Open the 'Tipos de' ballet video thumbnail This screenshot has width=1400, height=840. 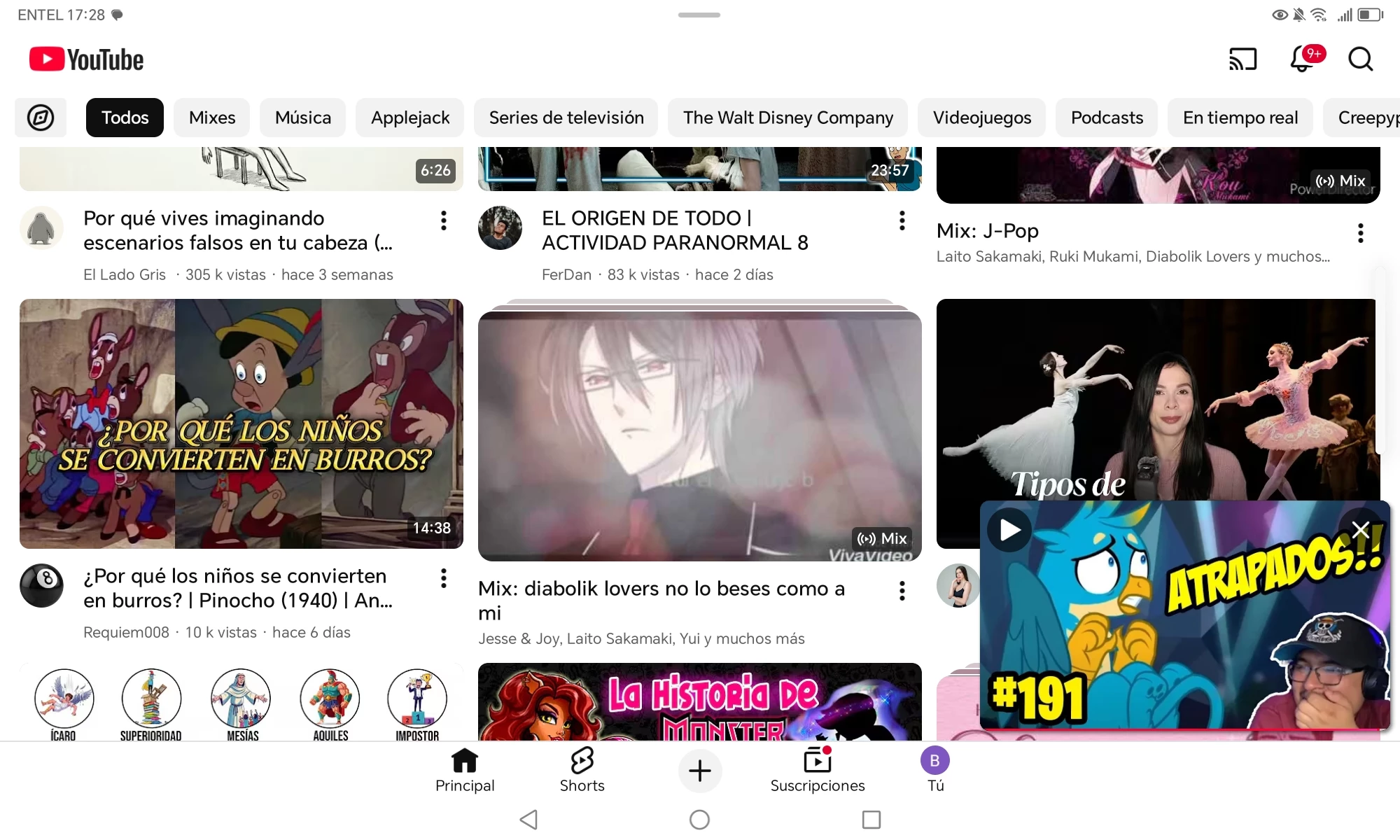pyautogui.click(x=1158, y=399)
